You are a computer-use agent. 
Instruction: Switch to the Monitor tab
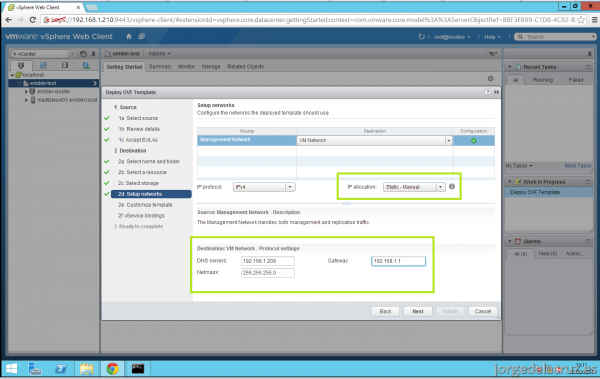click(x=186, y=67)
